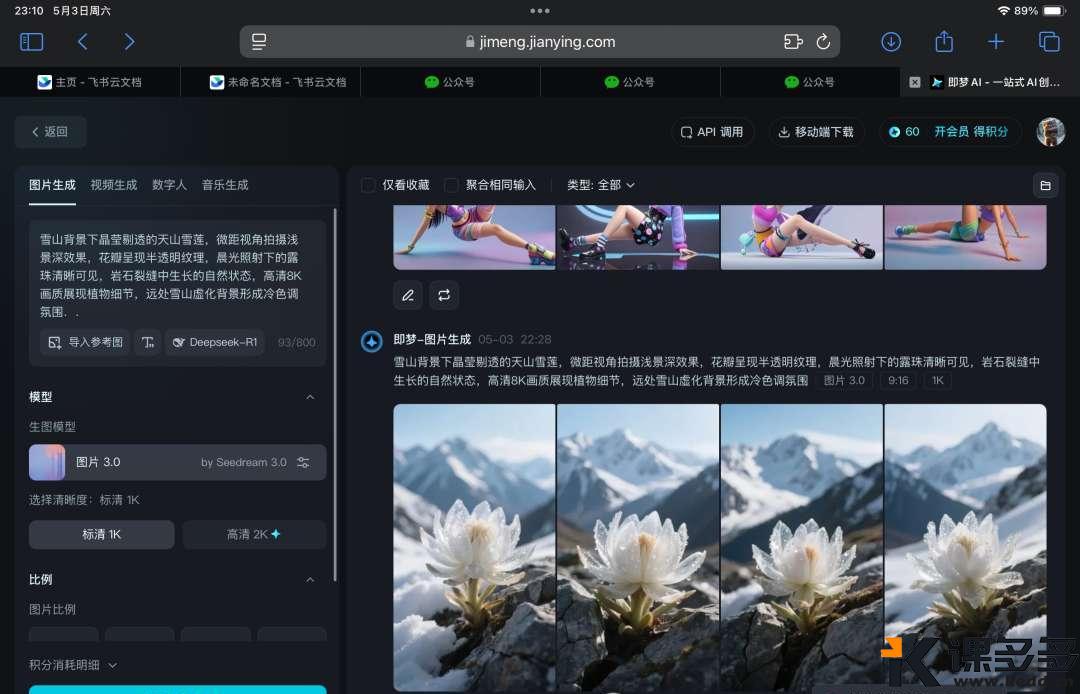Go back with the browser back arrow

coord(83,42)
